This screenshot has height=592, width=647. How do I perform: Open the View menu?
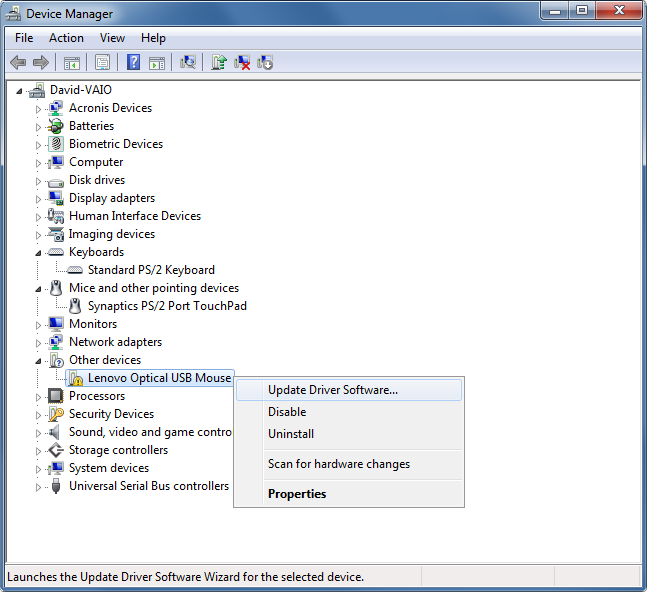(112, 38)
